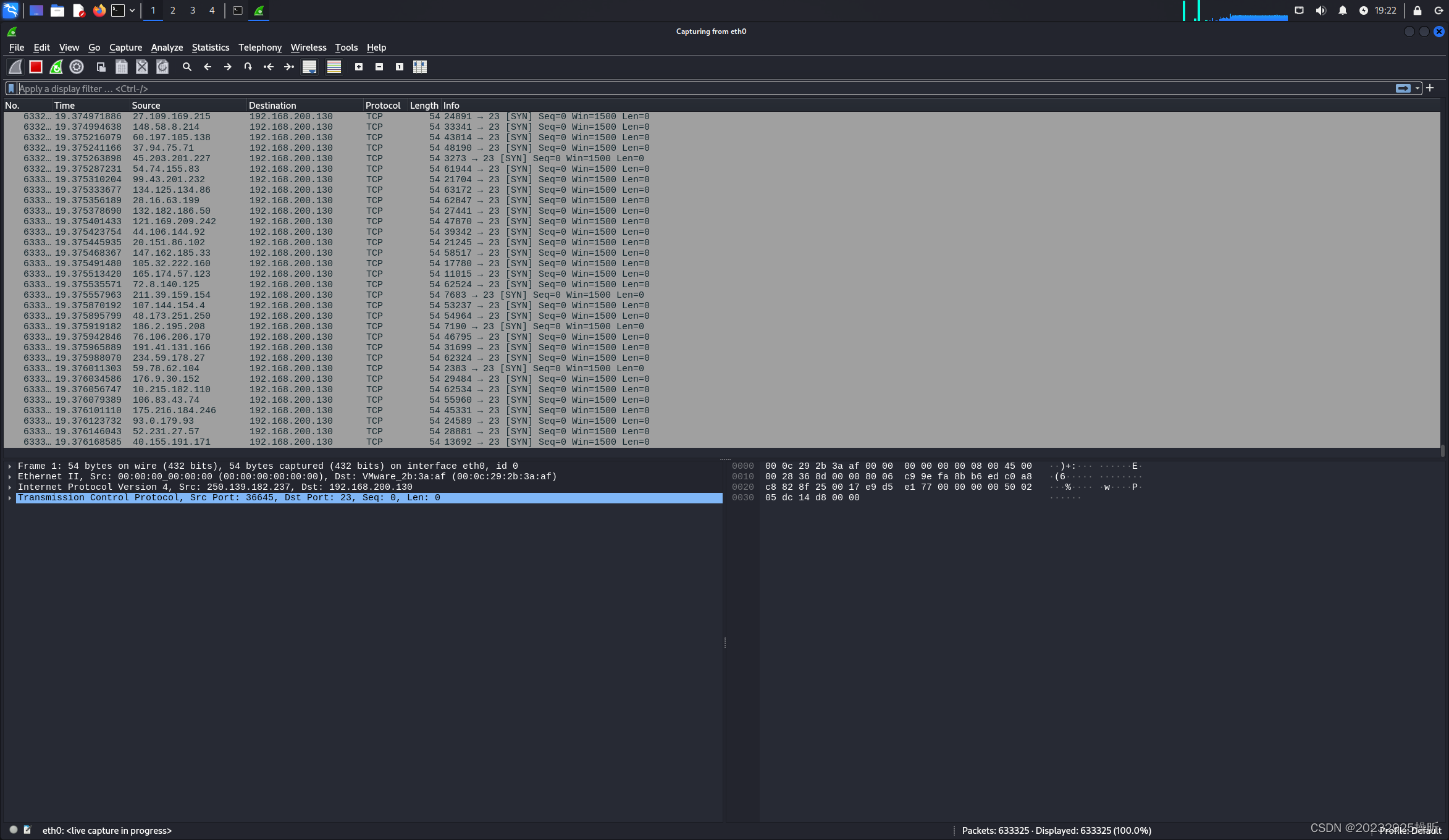Switch to workspace 2
Viewport: 1449px width, 840px height.
tap(173, 10)
